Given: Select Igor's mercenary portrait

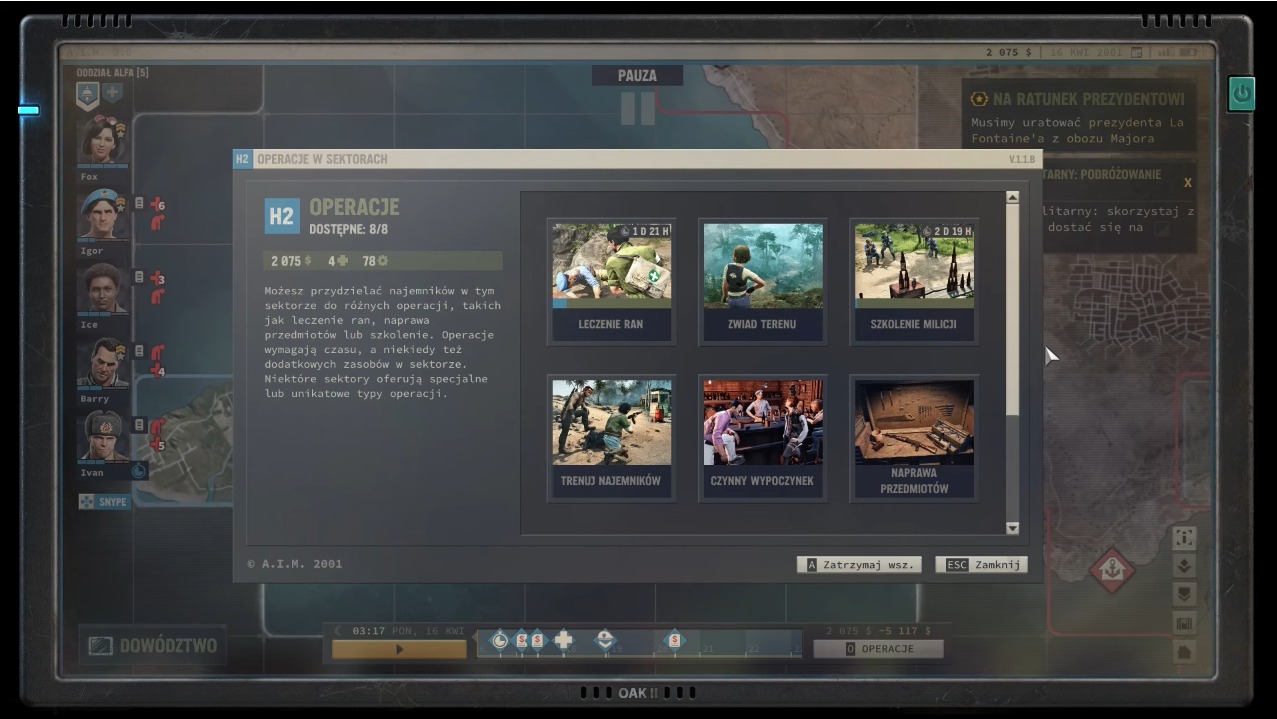Looking at the screenshot, I should tap(103, 214).
